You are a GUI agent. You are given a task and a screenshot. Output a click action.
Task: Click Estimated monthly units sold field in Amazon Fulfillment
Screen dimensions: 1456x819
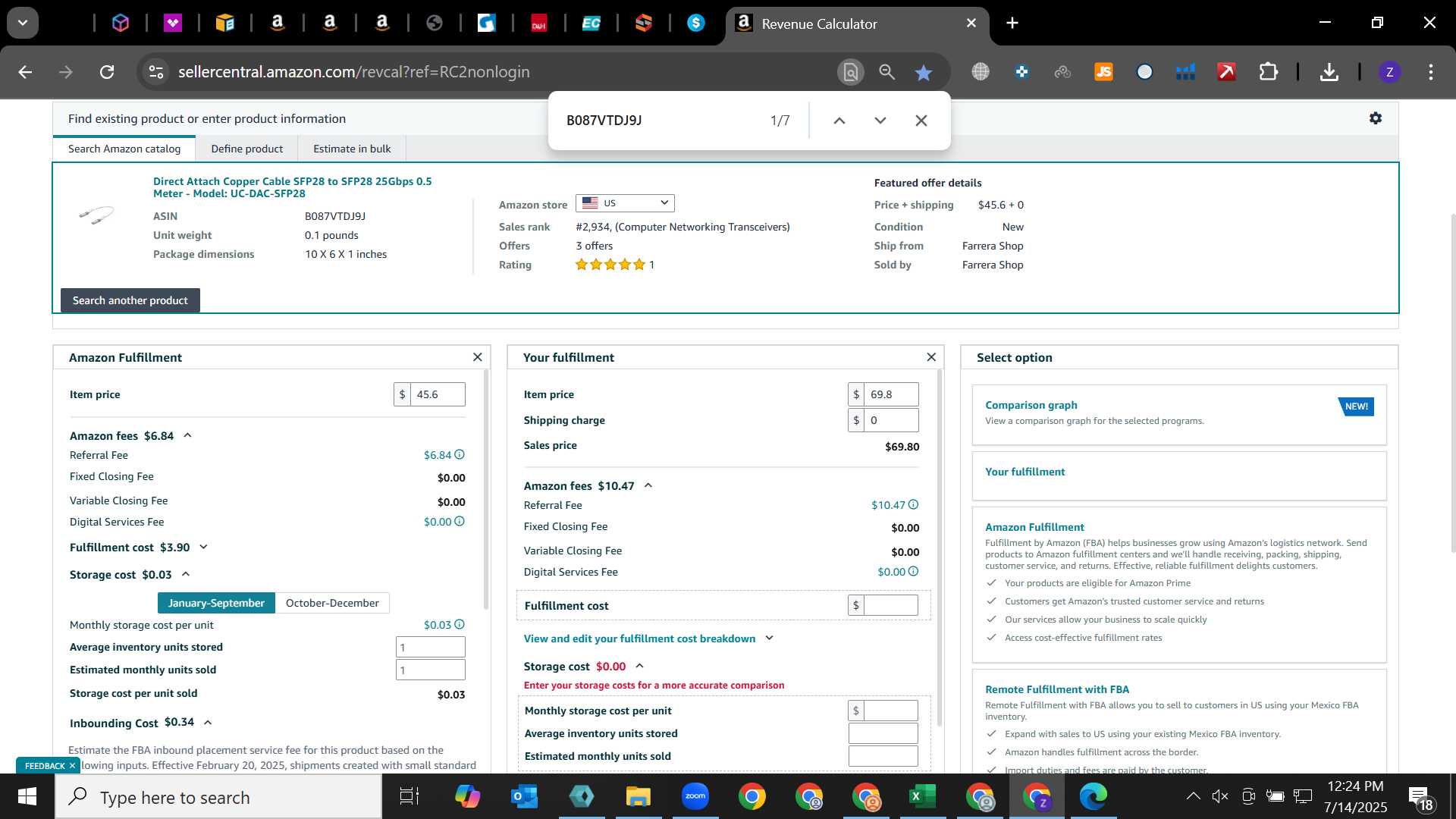[431, 670]
